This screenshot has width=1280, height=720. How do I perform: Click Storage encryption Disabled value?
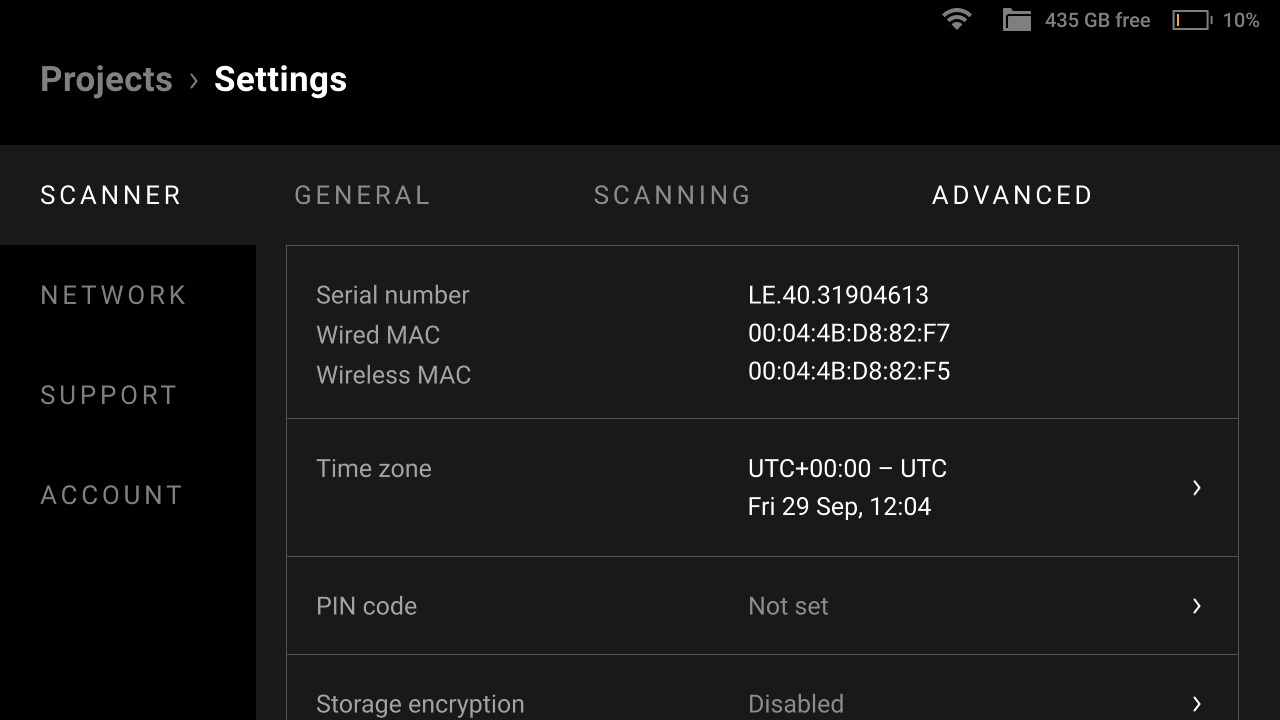point(796,703)
